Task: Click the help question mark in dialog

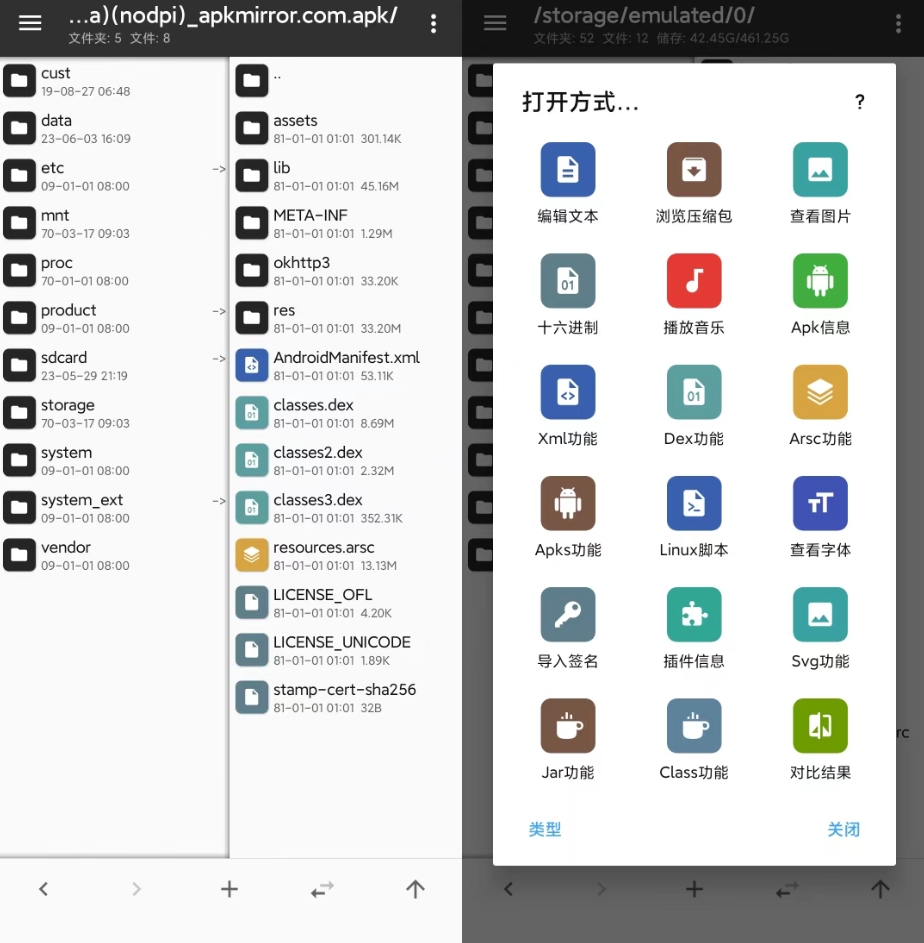Action: tap(859, 102)
